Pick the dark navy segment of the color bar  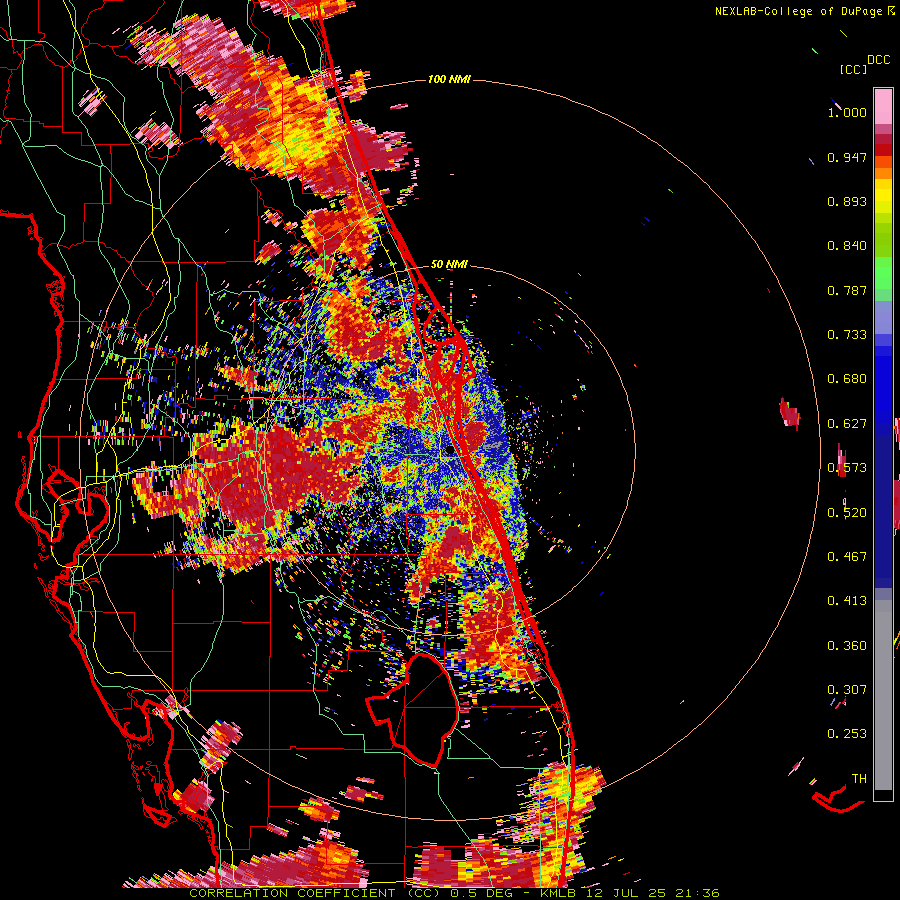883,511
